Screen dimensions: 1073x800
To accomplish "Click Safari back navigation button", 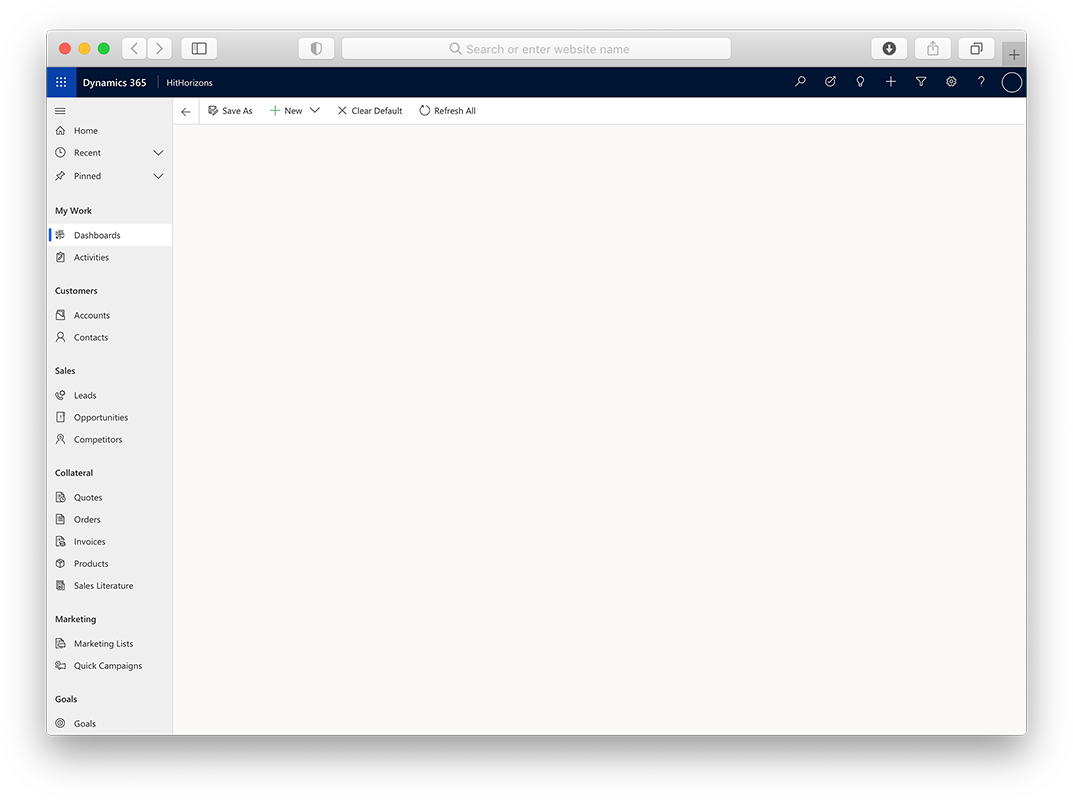I will [134, 49].
